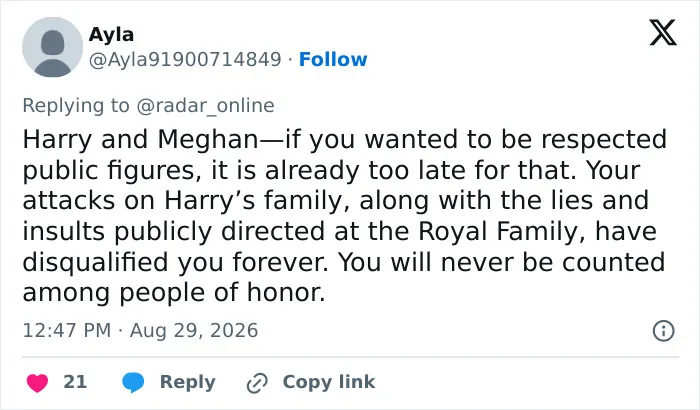Visit the @Ayla91900714849 handle
Viewport: 700px width, 410px height.
click(185, 59)
